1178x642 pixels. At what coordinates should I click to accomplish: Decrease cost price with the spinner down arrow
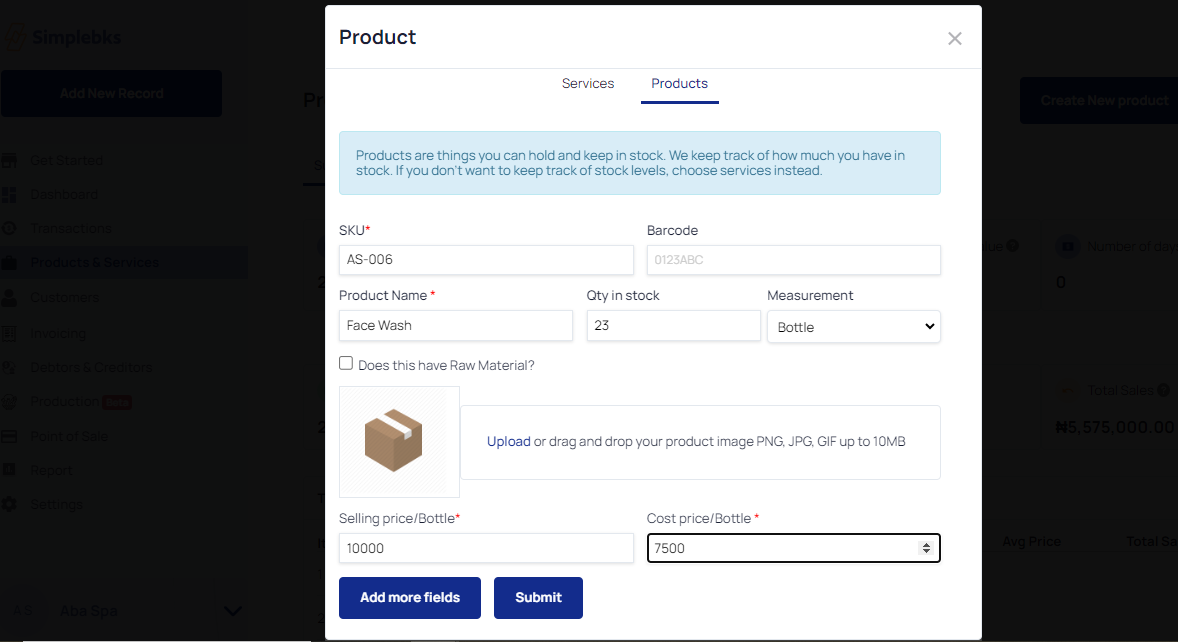tap(926, 553)
